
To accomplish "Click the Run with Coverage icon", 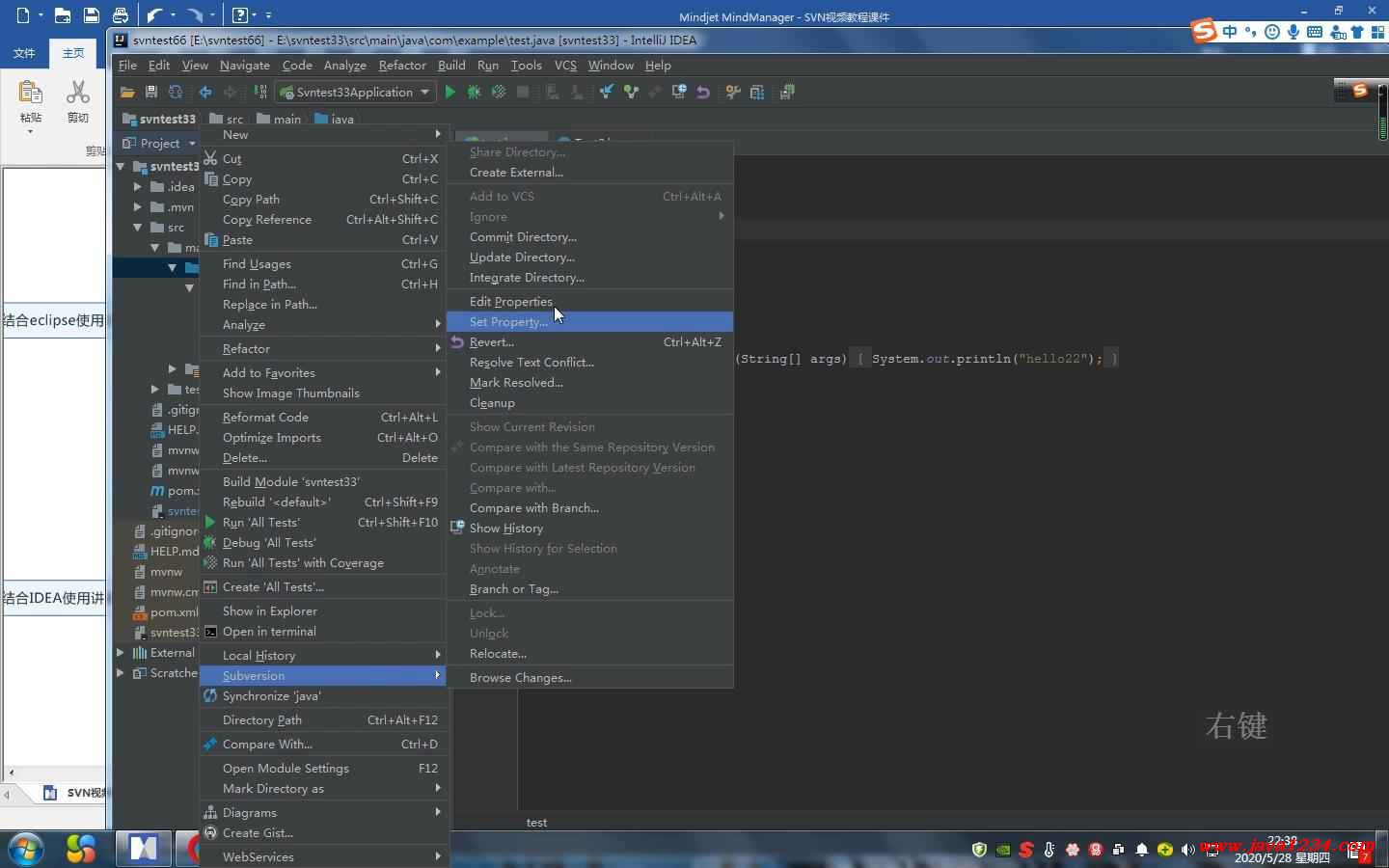I will point(498,92).
